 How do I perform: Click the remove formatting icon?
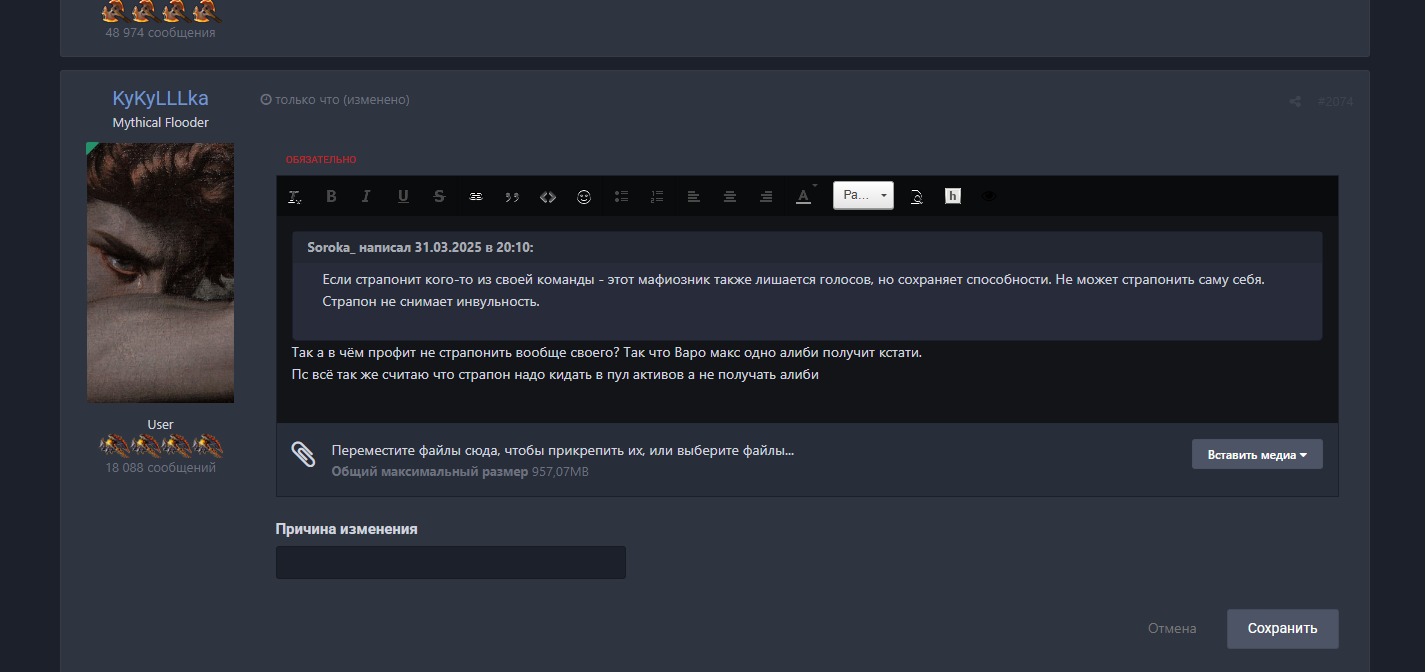click(x=295, y=197)
